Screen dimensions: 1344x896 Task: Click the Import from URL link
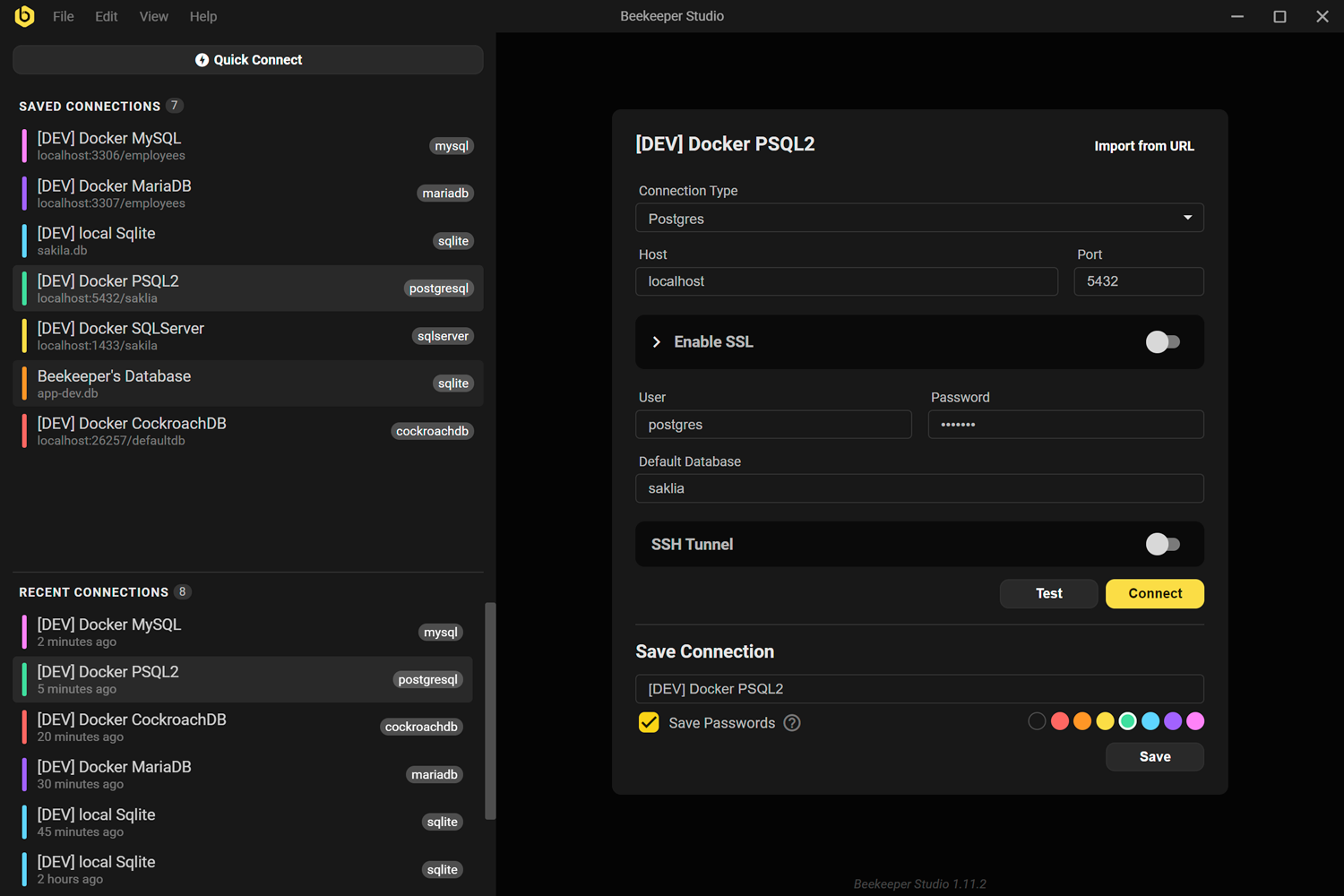(1143, 146)
